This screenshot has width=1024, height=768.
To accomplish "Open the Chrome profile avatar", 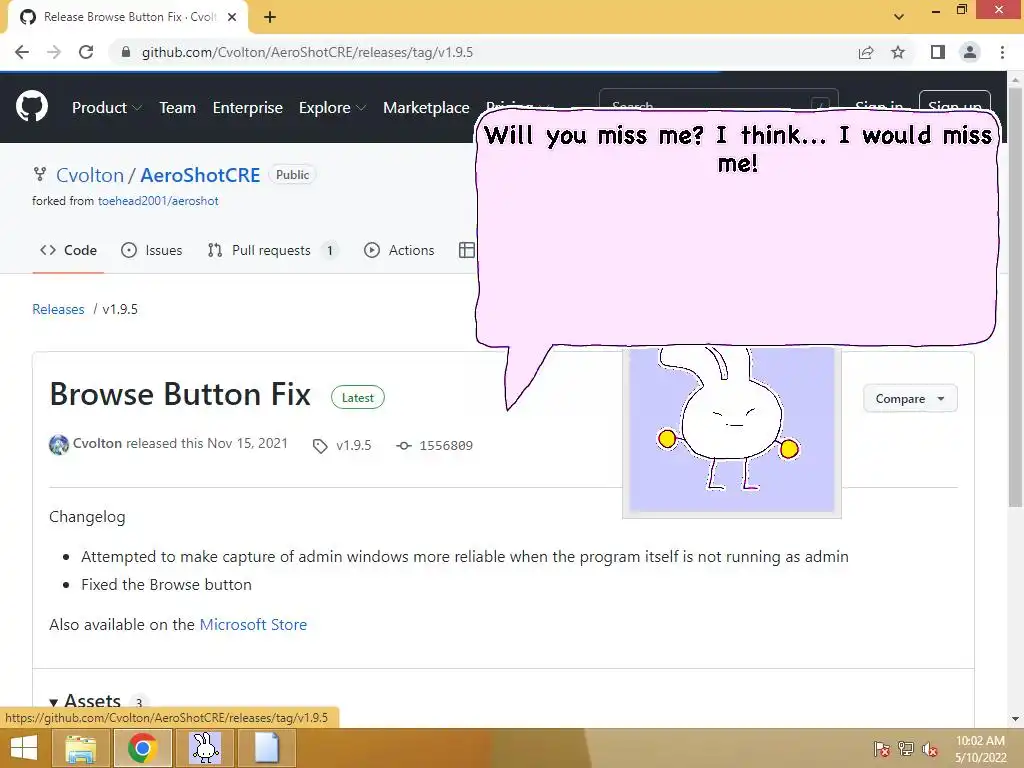I will point(970,52).
